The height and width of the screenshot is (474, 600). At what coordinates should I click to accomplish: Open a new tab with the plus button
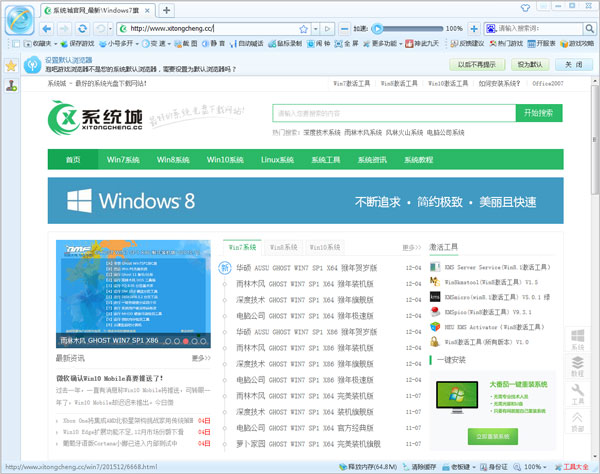point(166,10)
